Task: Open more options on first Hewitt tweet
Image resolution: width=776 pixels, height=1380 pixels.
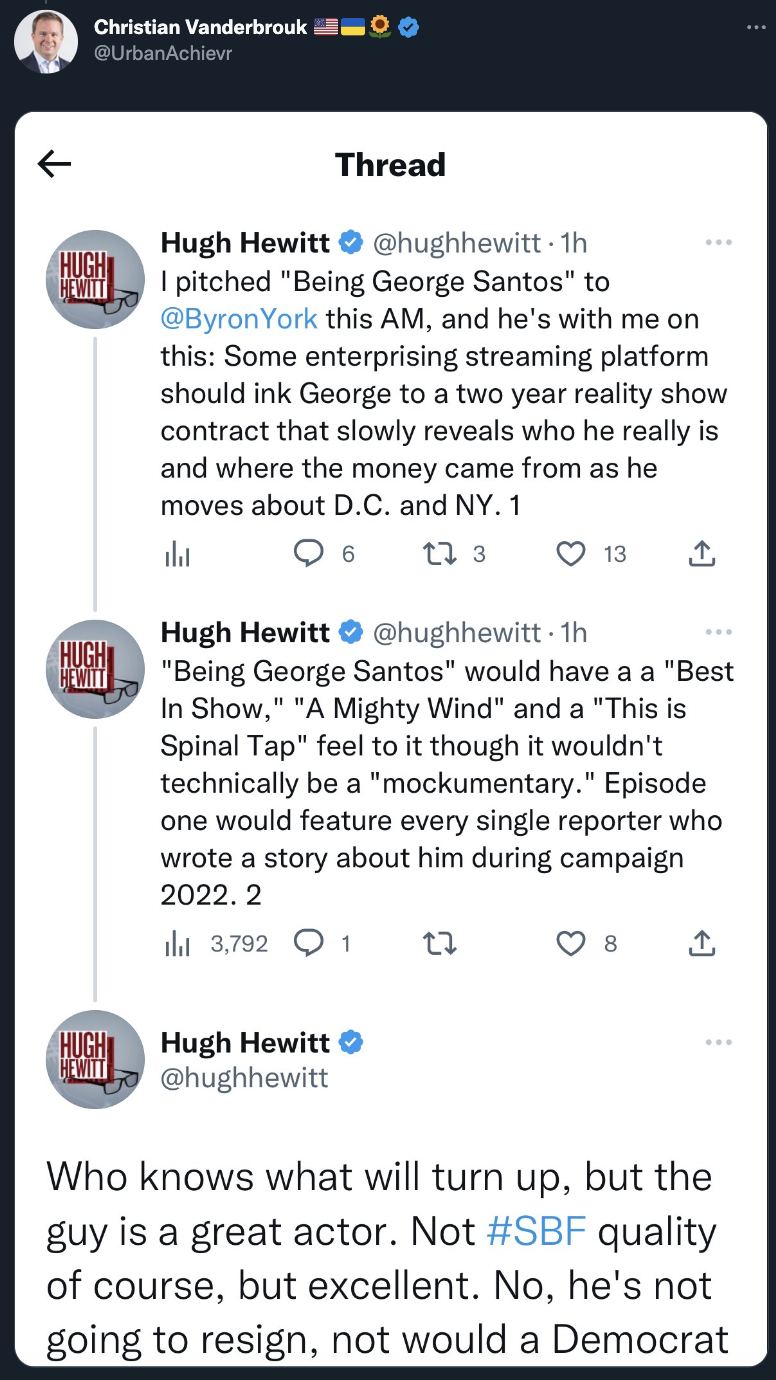Action: click(718, 243)
